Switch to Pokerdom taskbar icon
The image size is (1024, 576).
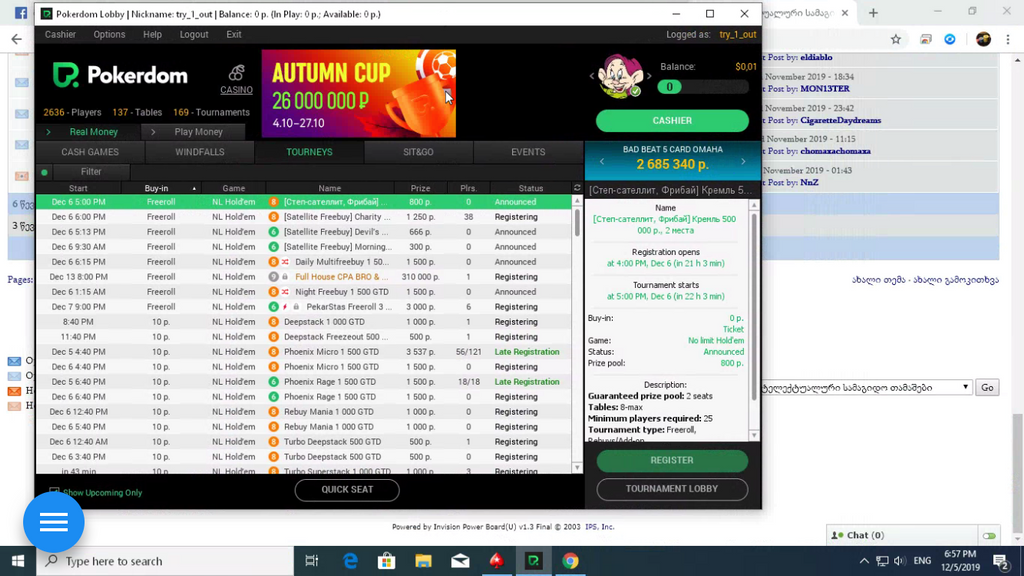tap(534, 561)
